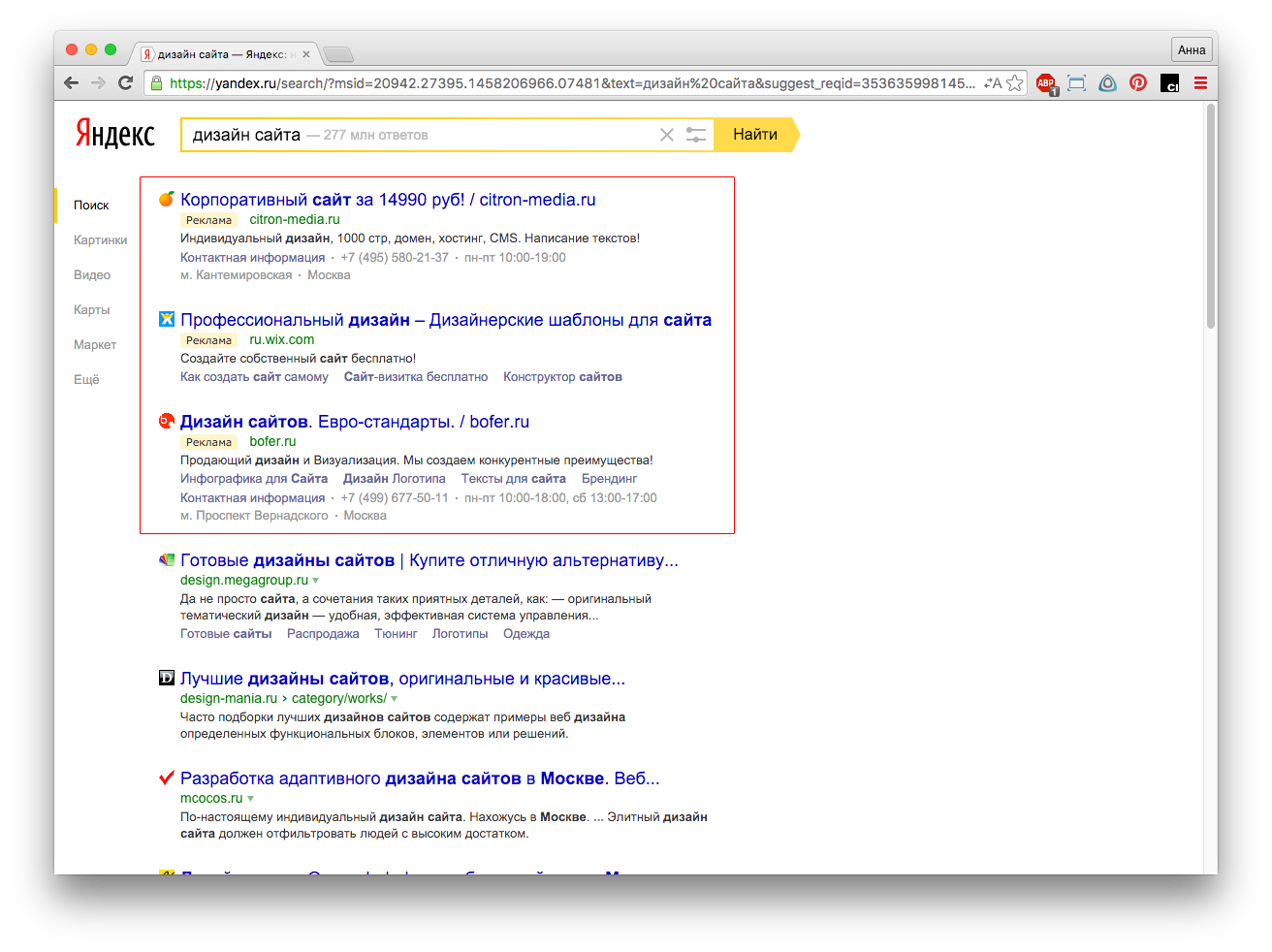Expand the mcocos.ru dropdown arrow
The image size is (1272, 952).
click(x=251, y=799)
